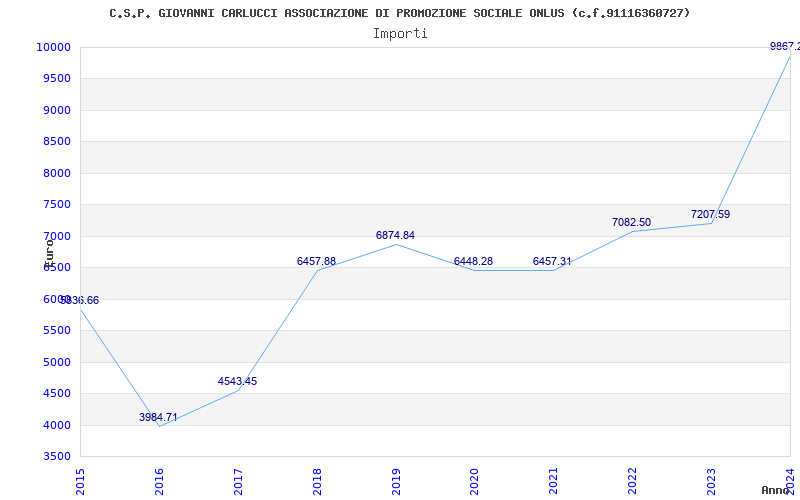Click the 6457.88 value label
This screenshot has height=500, width=800.
pos(316,261)
